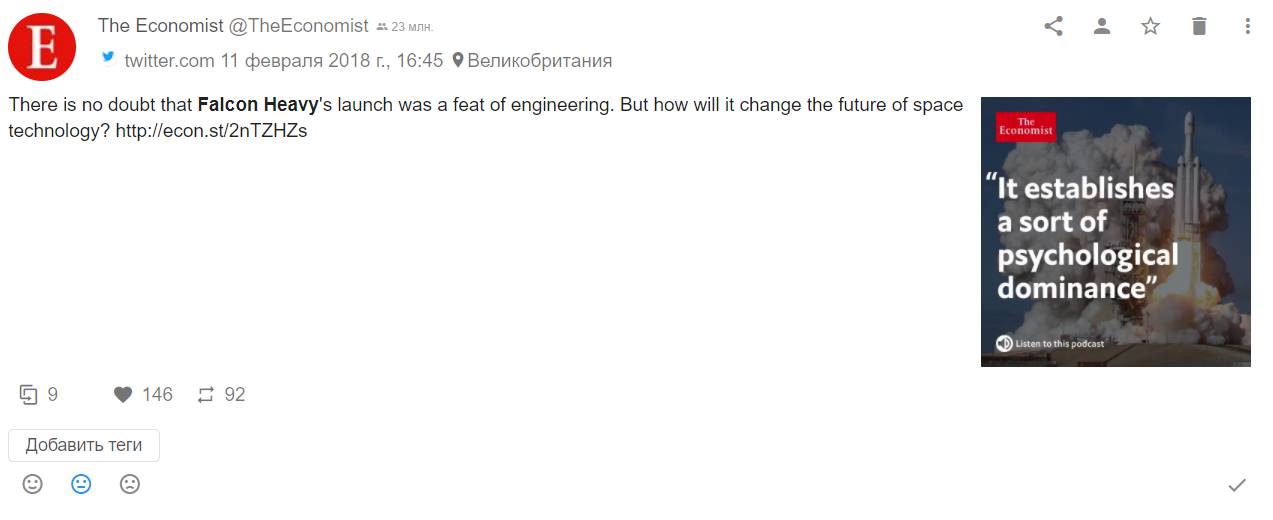Delete the post with the trash icon
The height and width of the screenshot is (520, 1273).
point(1199,27)
